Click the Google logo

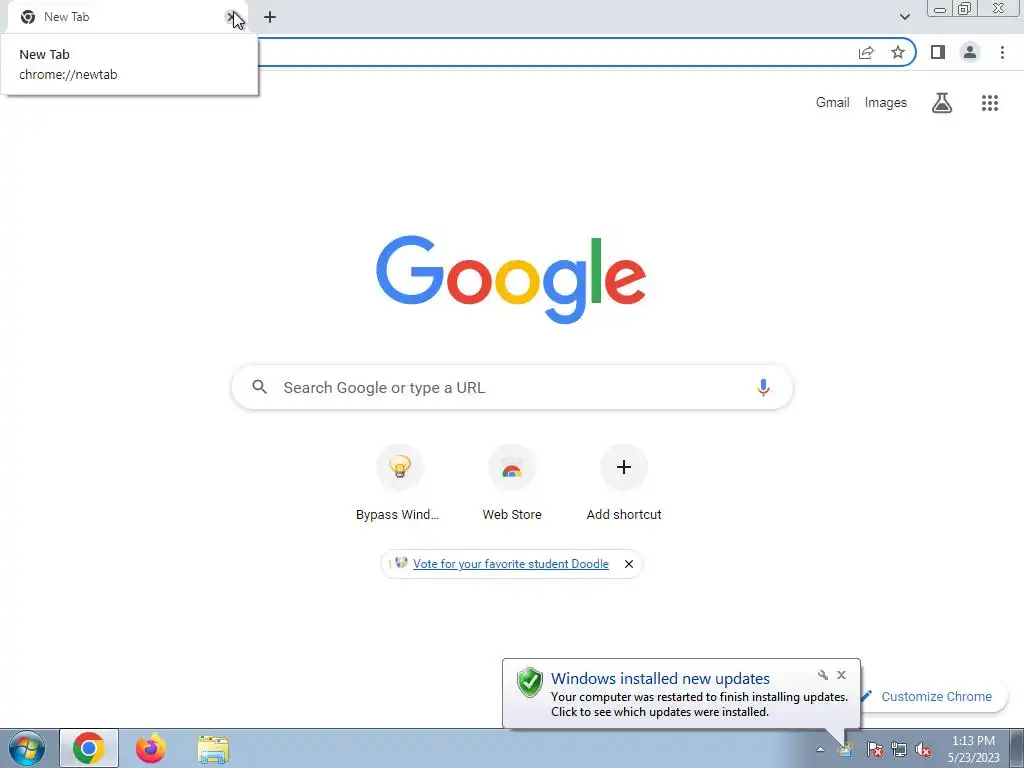tap(511, 280)
